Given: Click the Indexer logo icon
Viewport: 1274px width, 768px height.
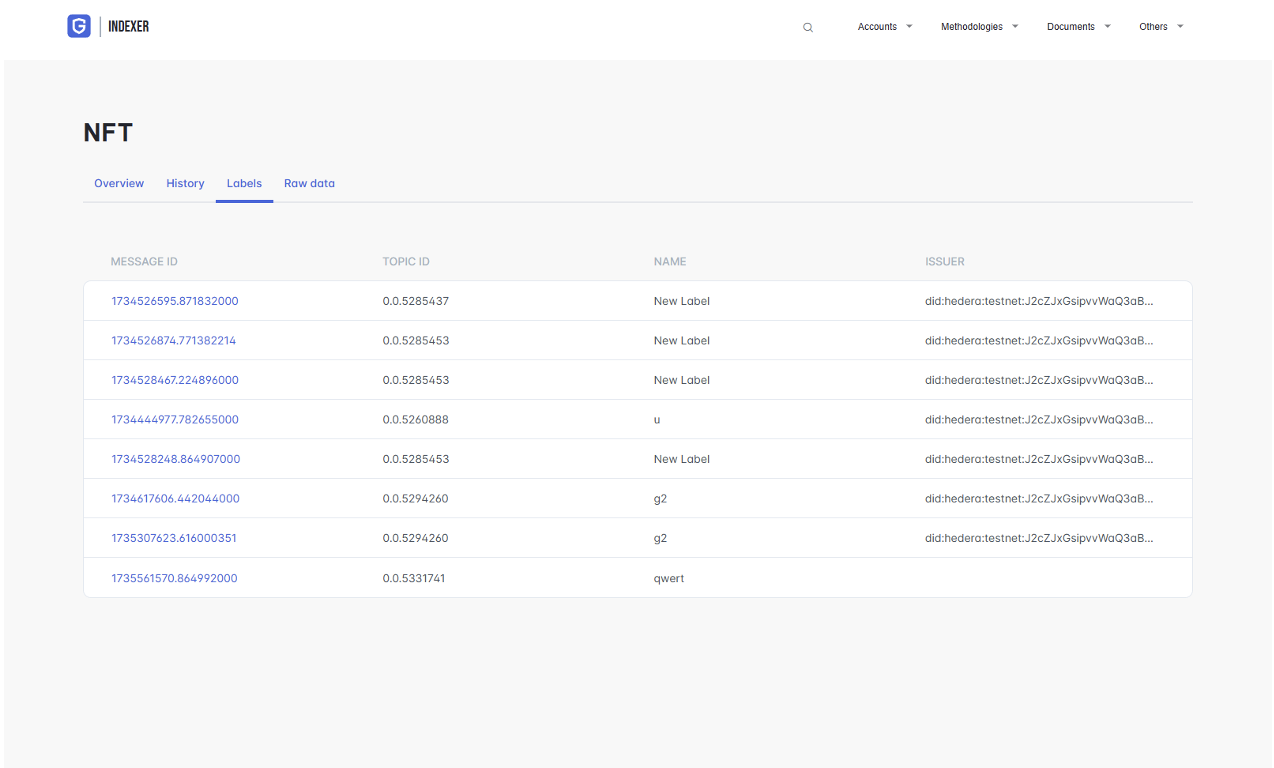Looking at the screenshot, I should tap(79, 27).
